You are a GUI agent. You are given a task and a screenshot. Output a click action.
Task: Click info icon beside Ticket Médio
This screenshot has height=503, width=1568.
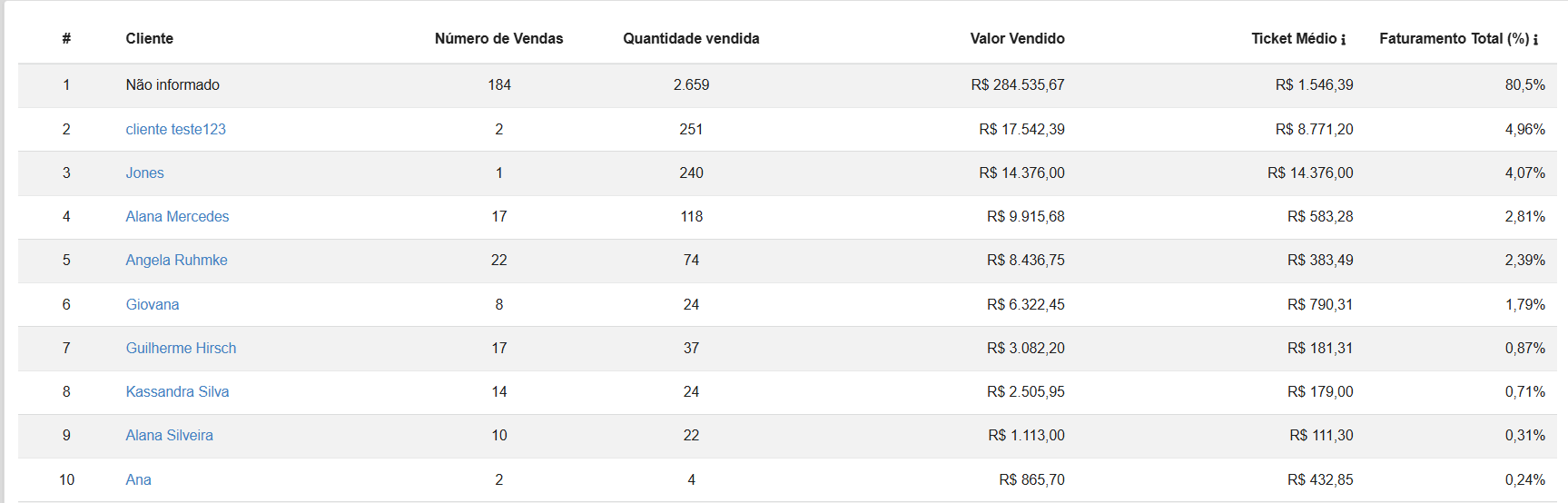1344,40
